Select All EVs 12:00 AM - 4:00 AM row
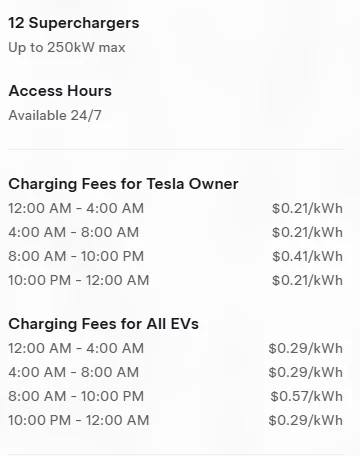Image resolution: width=360 pixels, height=456 pixels. coord(176,348)
